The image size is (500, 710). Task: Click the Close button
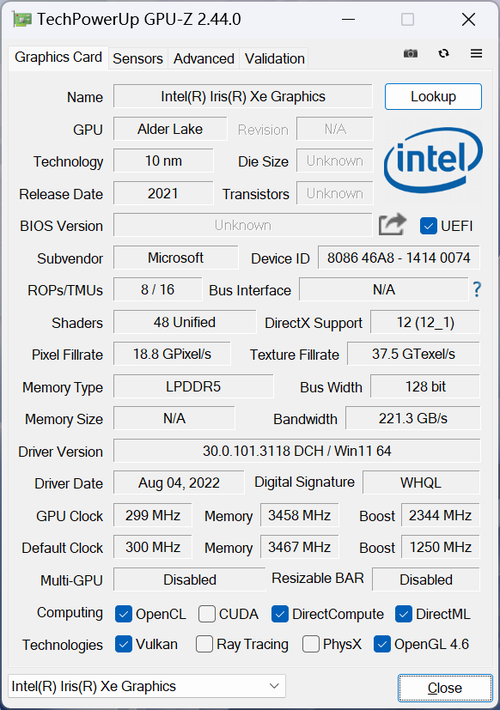tap(445, 688)
